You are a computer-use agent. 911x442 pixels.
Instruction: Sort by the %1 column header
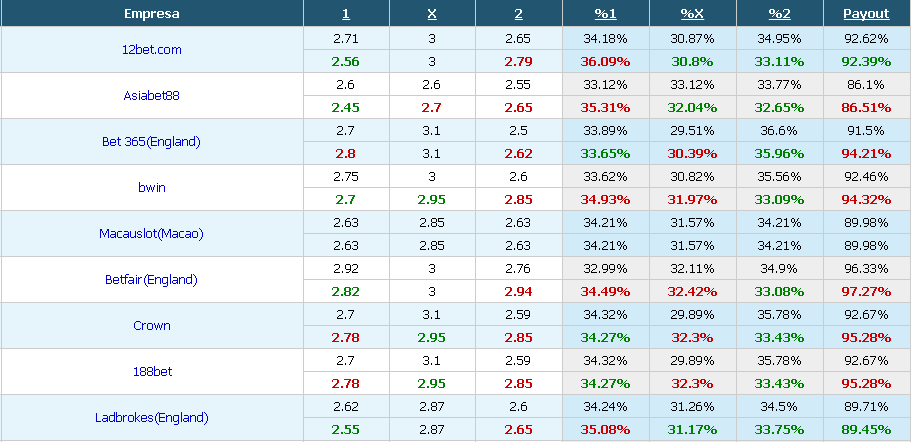point(605,14)
